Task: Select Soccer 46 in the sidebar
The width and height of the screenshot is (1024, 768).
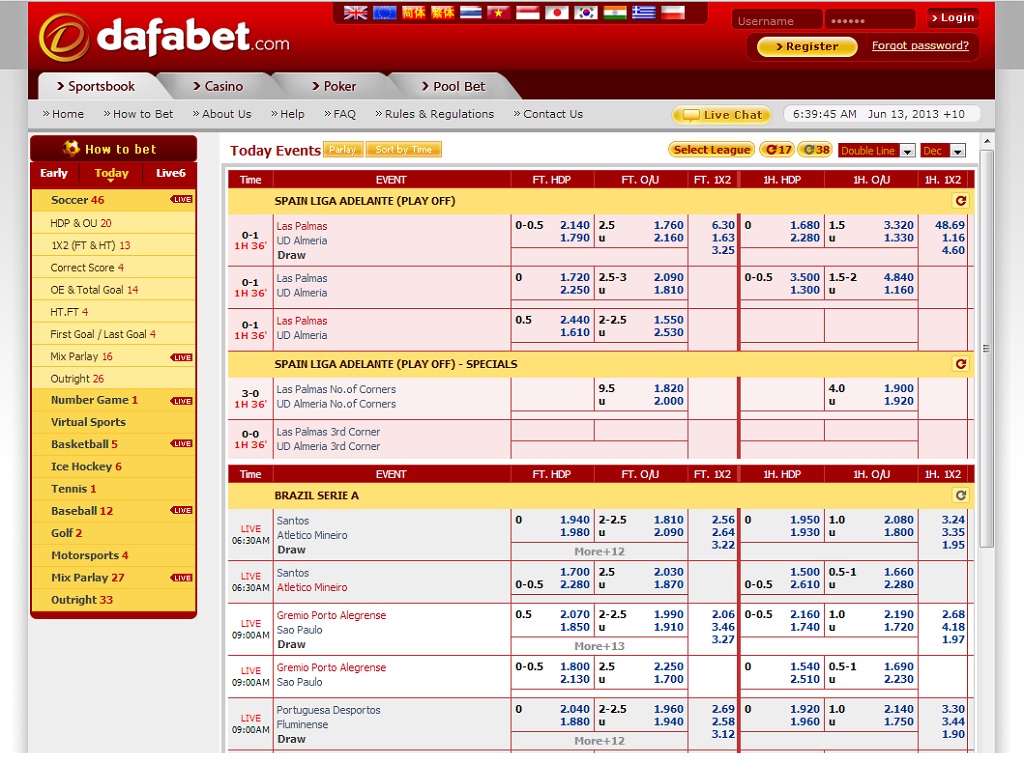Action: 114,200
